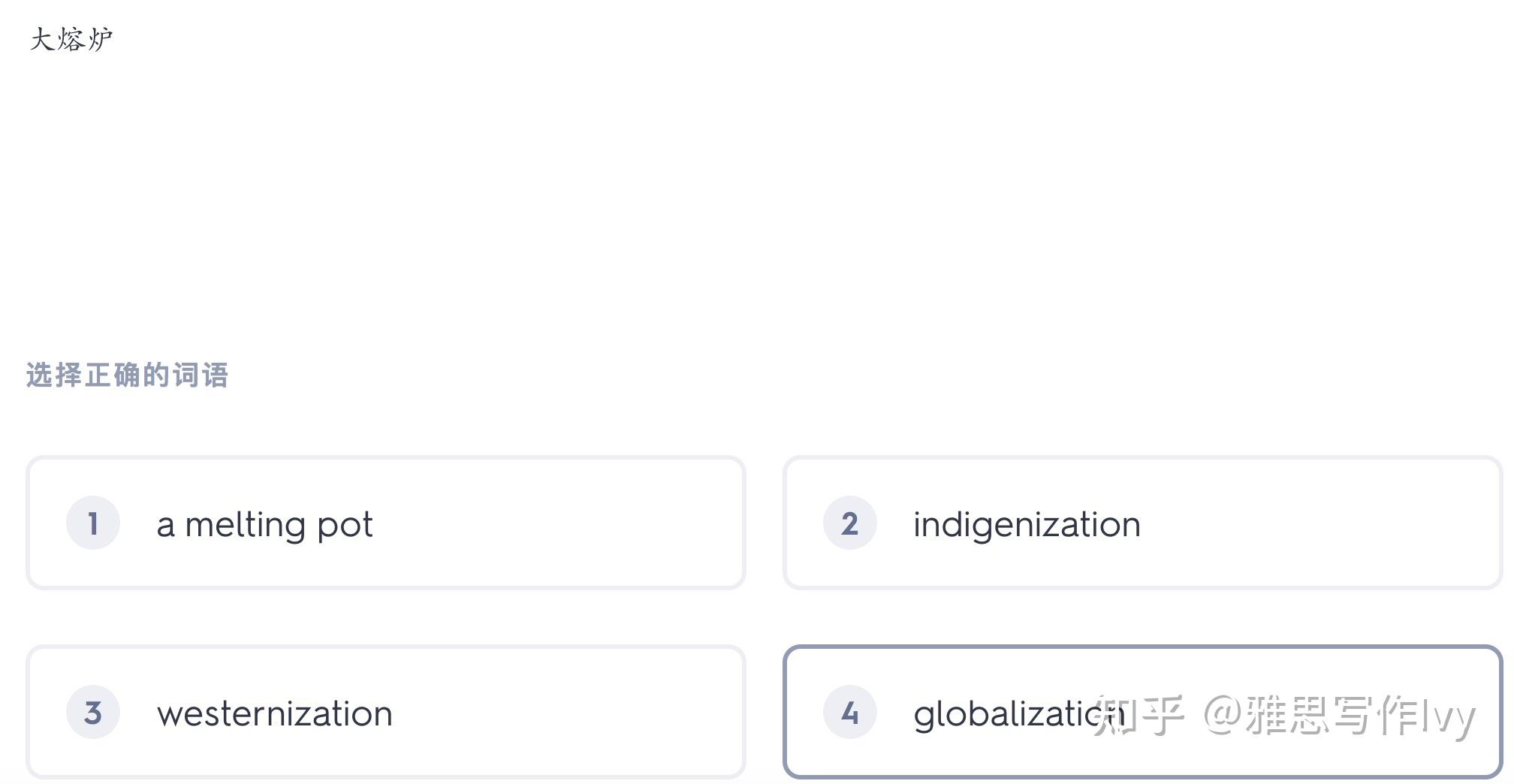1514x784 pixels.
Task: Click the number 3 badge
Action: pyautogui.click(x=93, y=712)
